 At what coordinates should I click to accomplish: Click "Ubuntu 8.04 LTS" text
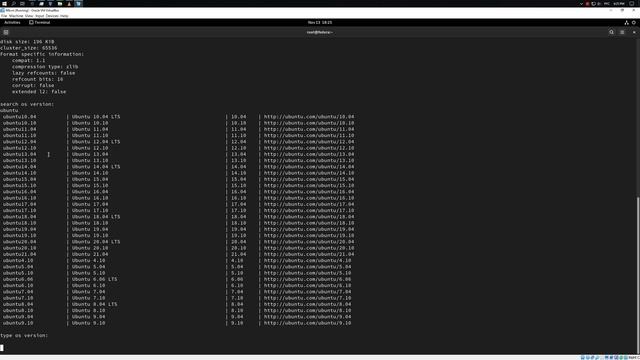coord(94,304)
